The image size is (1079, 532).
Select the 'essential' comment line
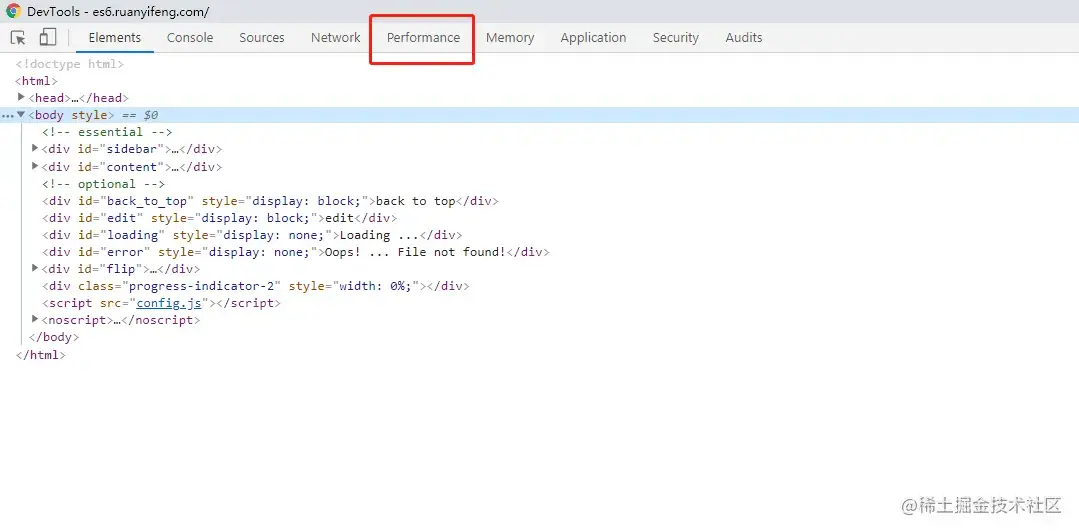tap(107, 132)
